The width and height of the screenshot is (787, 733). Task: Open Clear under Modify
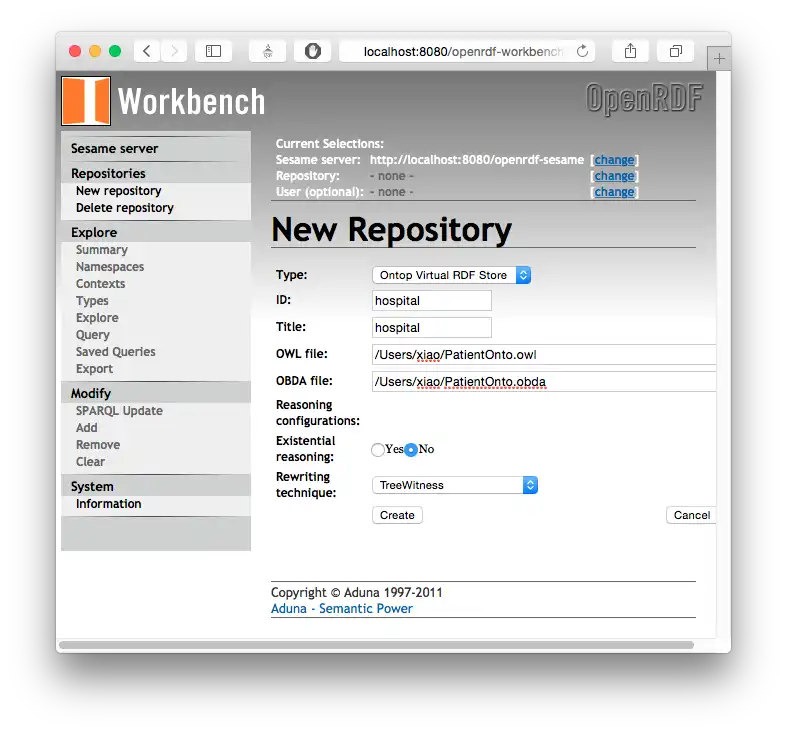click(90, 462)
